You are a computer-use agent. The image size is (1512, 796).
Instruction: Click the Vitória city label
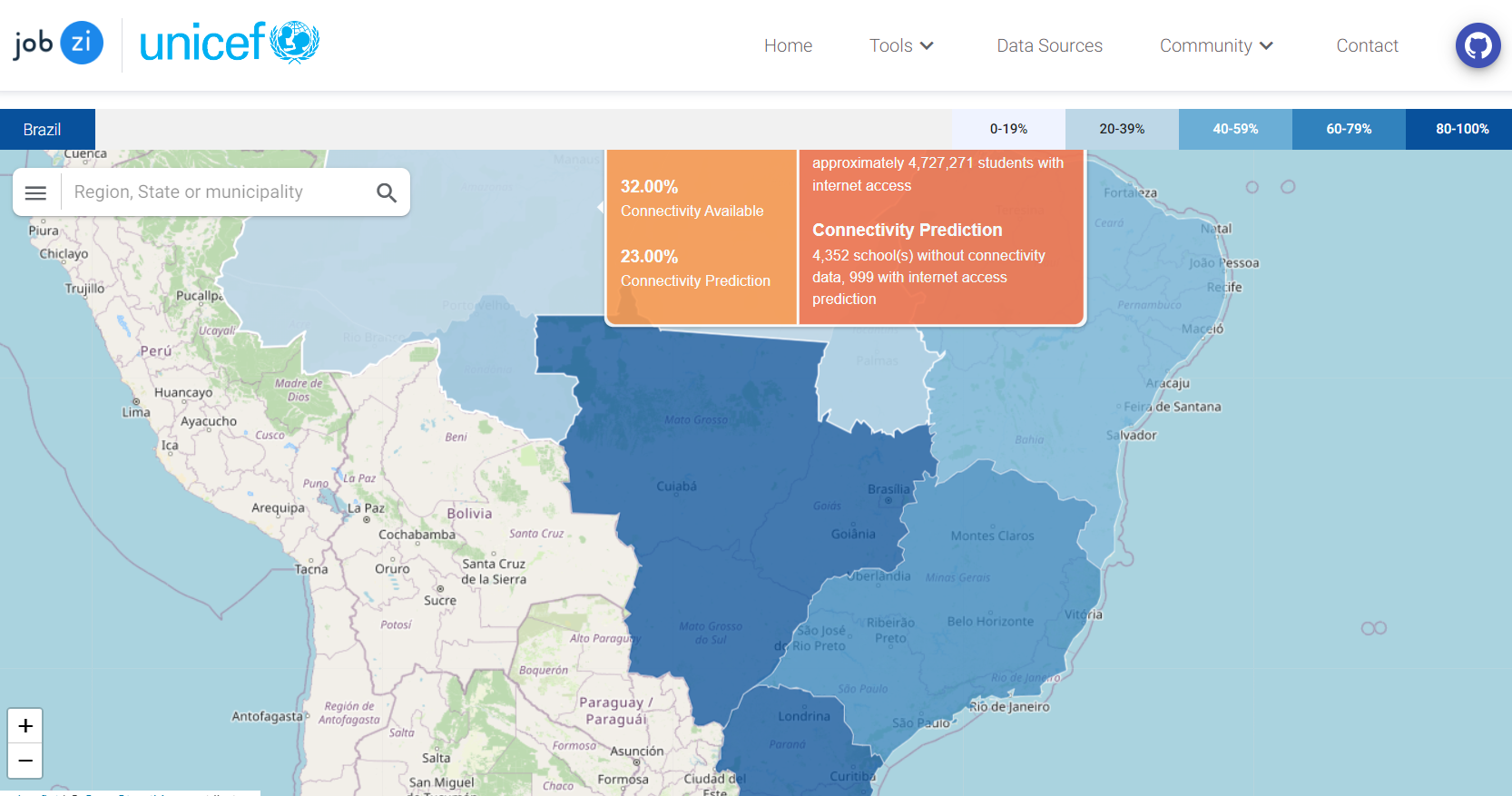[1084, 614]
